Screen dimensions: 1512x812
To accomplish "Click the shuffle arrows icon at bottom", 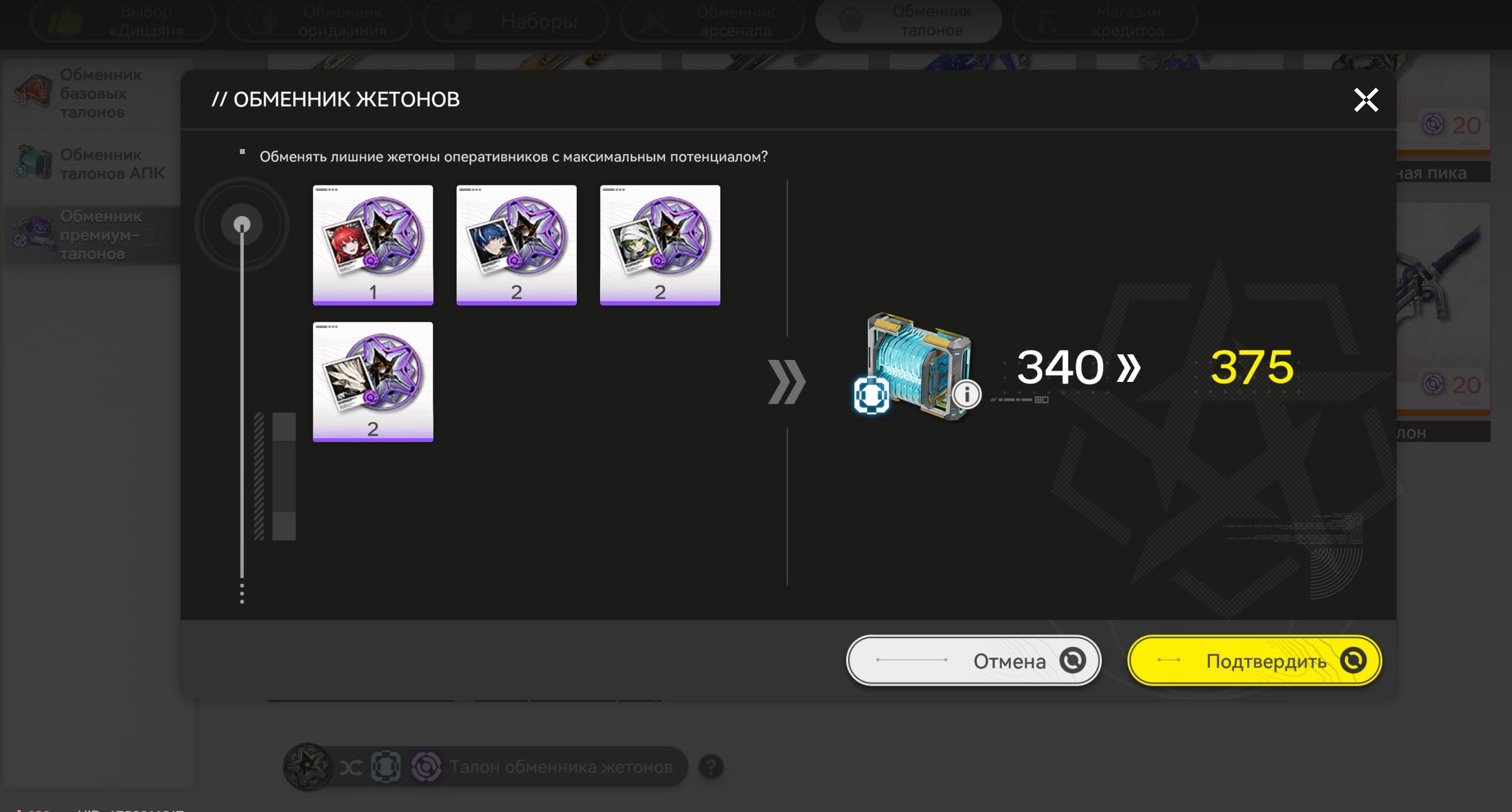I will coord(351,768).
